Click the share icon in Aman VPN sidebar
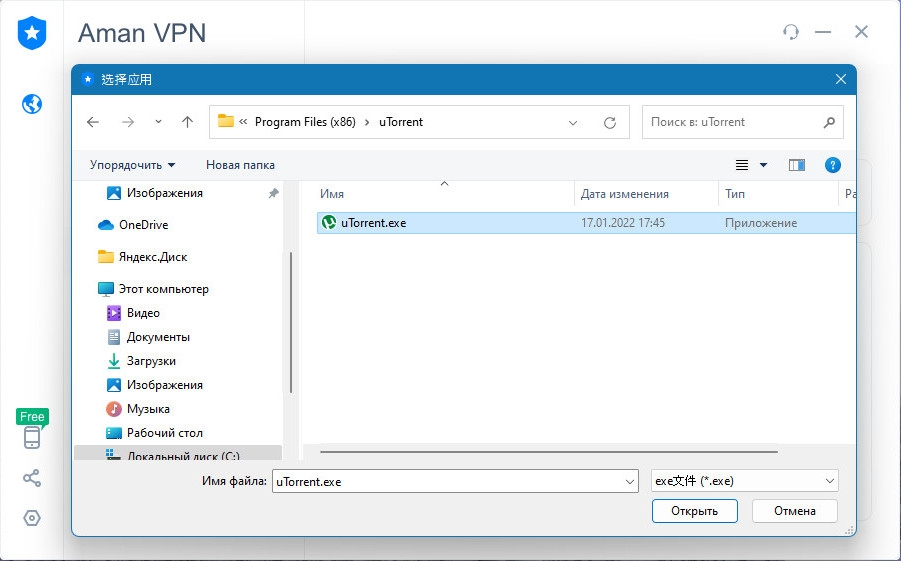Screen dimensions: 901x561 tap(32, 478)
